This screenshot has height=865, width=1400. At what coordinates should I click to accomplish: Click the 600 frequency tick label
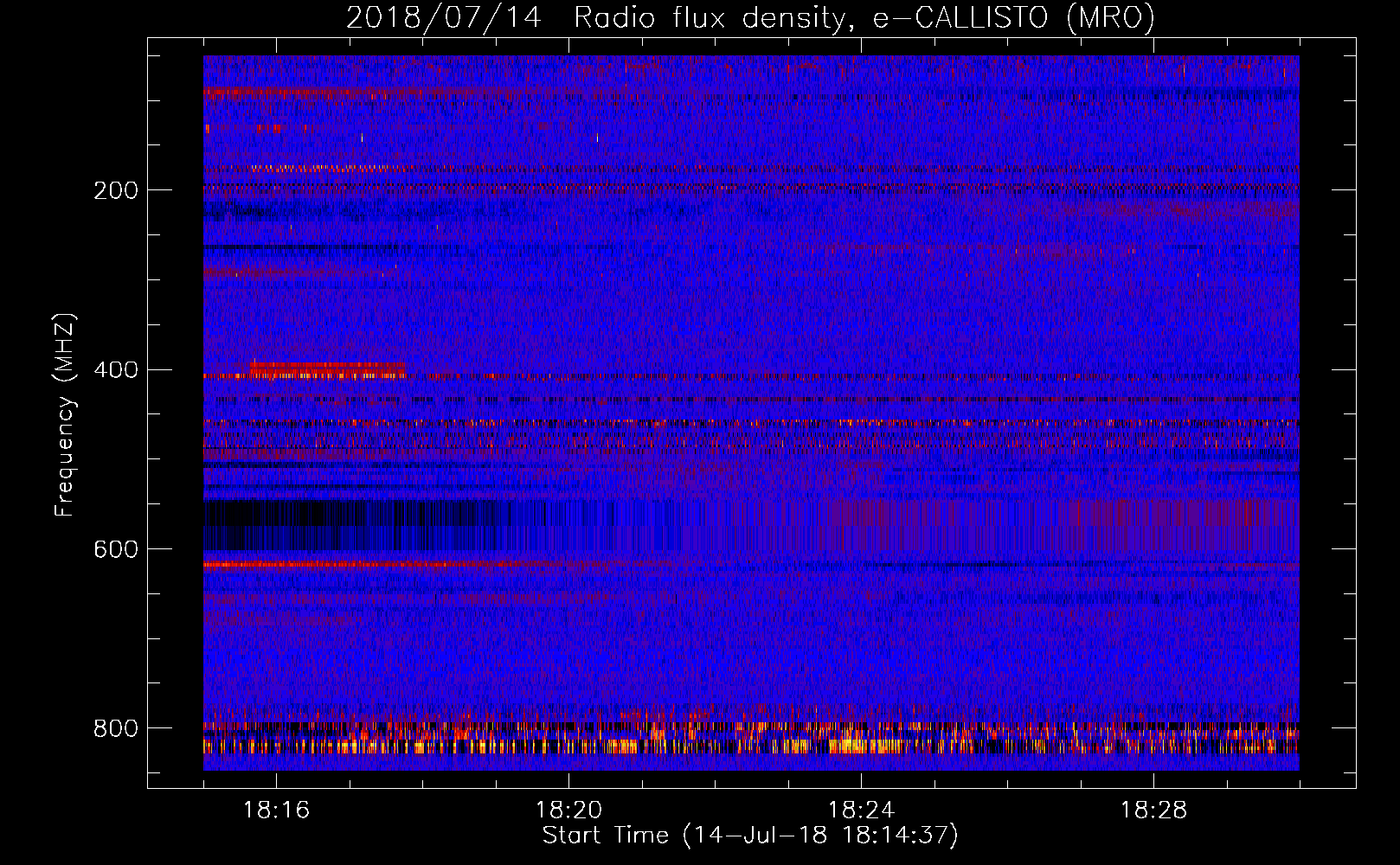click(x=116, y=550)
